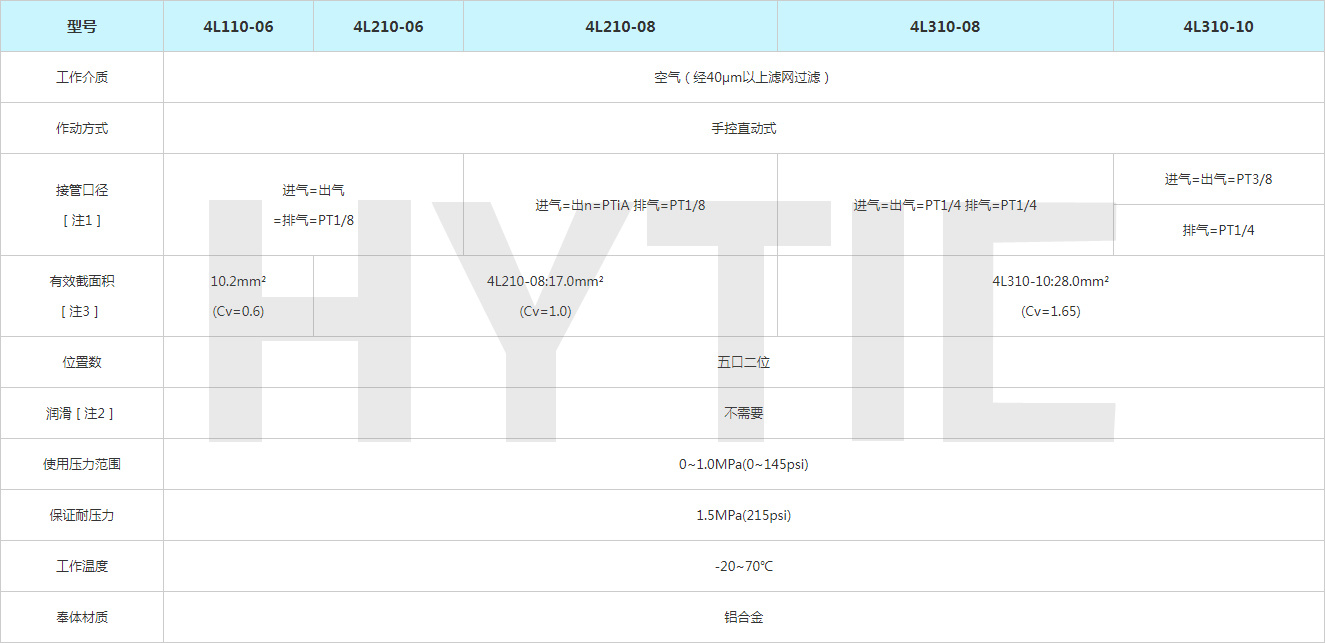
Task: Select the 4L210-08 model header
Action: coord(620,26)
